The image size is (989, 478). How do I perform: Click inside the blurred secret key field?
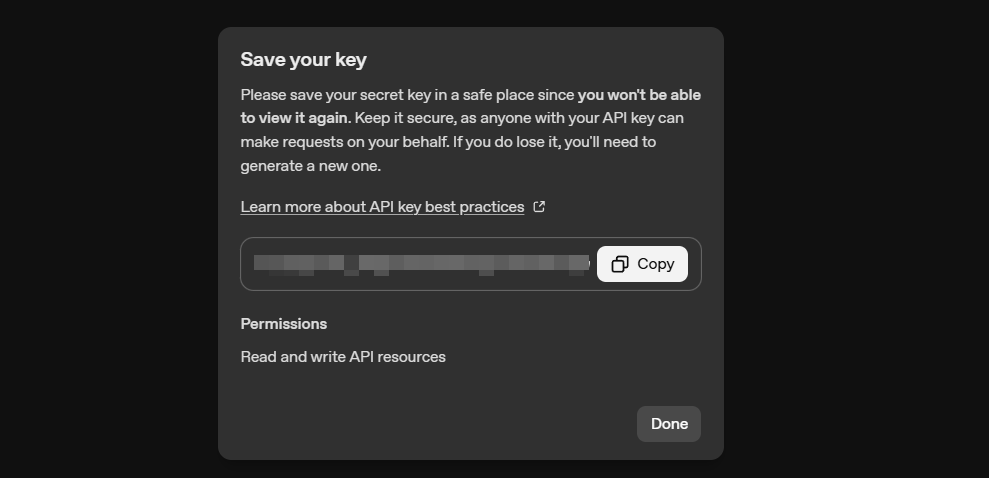420,264
